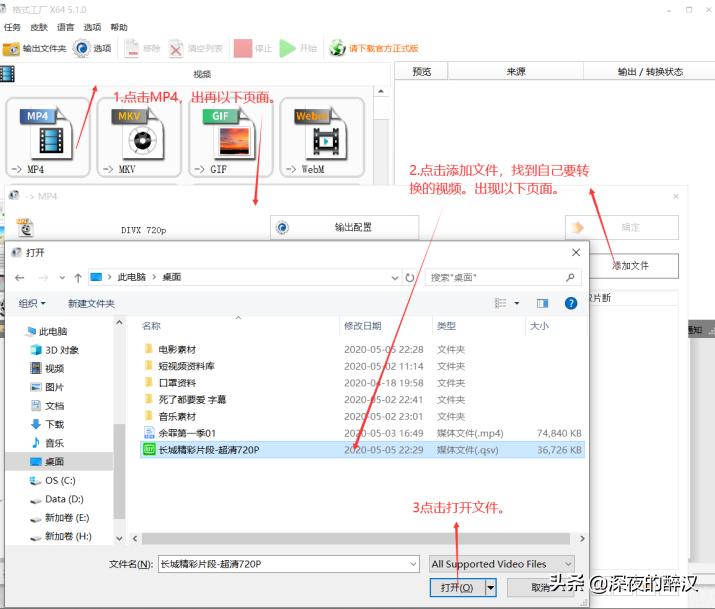
Task: Open the 帮助 menu
Action: [119, 27]
